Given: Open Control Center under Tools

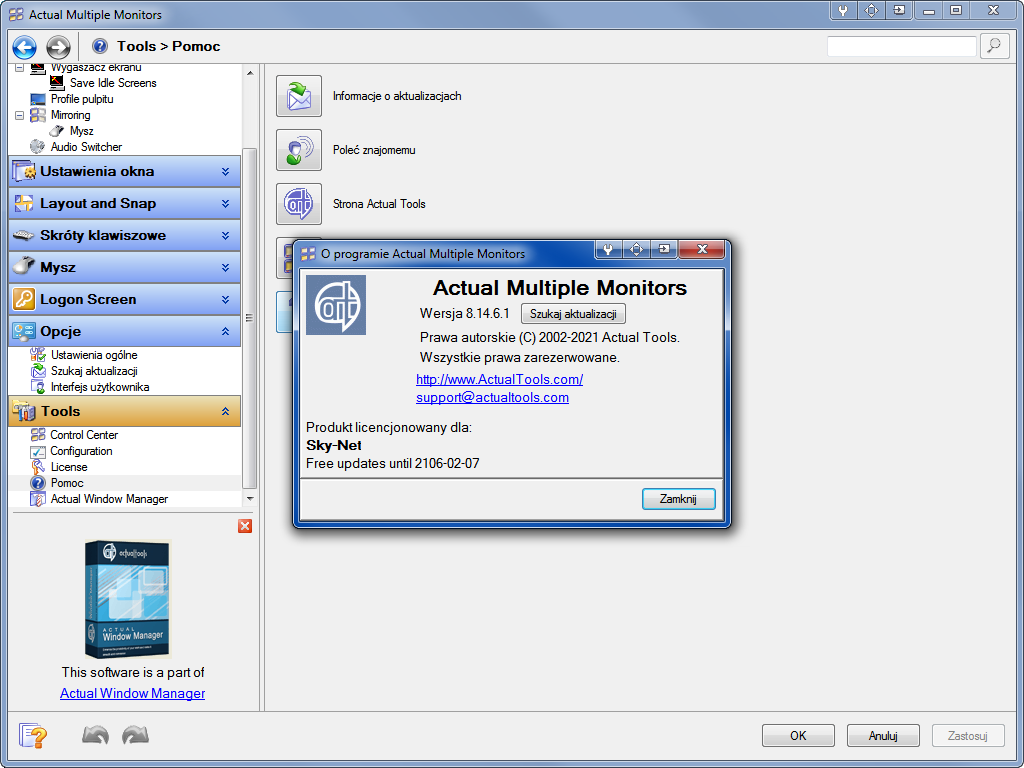Looking at the screenshot, I should click(84, 435).
